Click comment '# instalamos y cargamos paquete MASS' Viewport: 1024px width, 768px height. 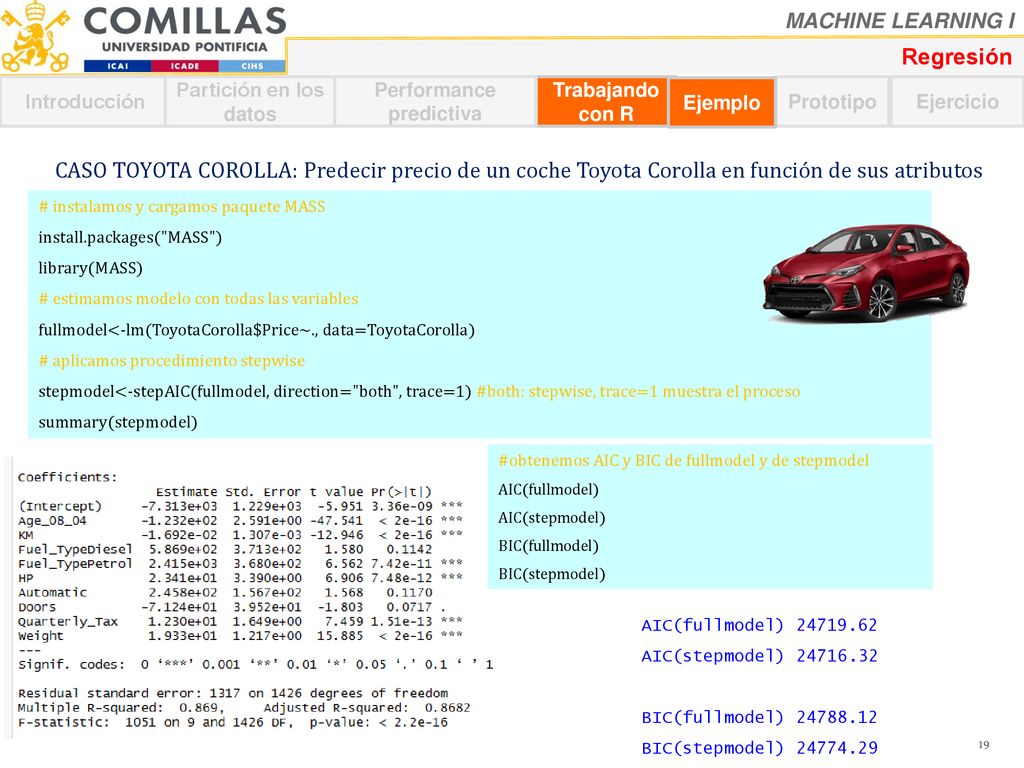(182, 206)
